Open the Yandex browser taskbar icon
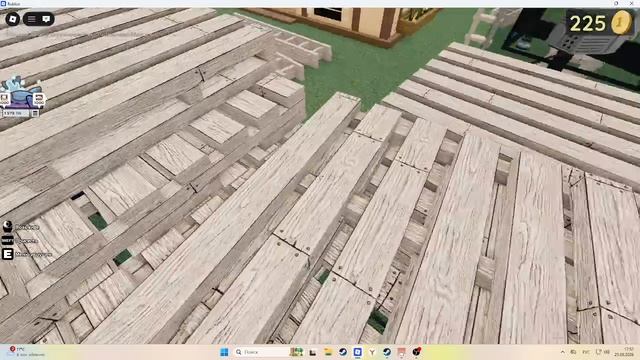Screen dimensions: 640x360 [372, 352]
